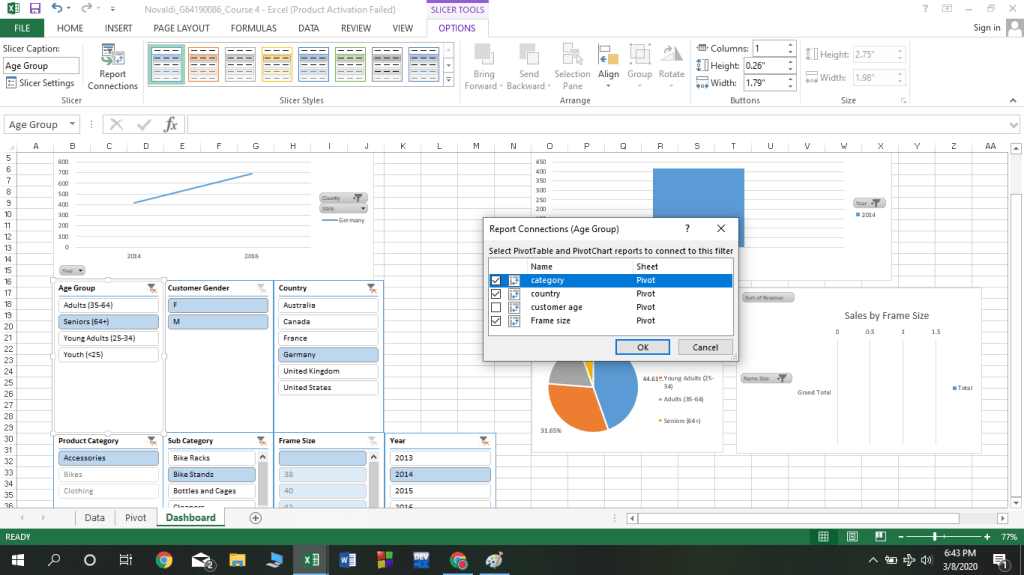Open the Align dropdown menu

pos(608,66)
